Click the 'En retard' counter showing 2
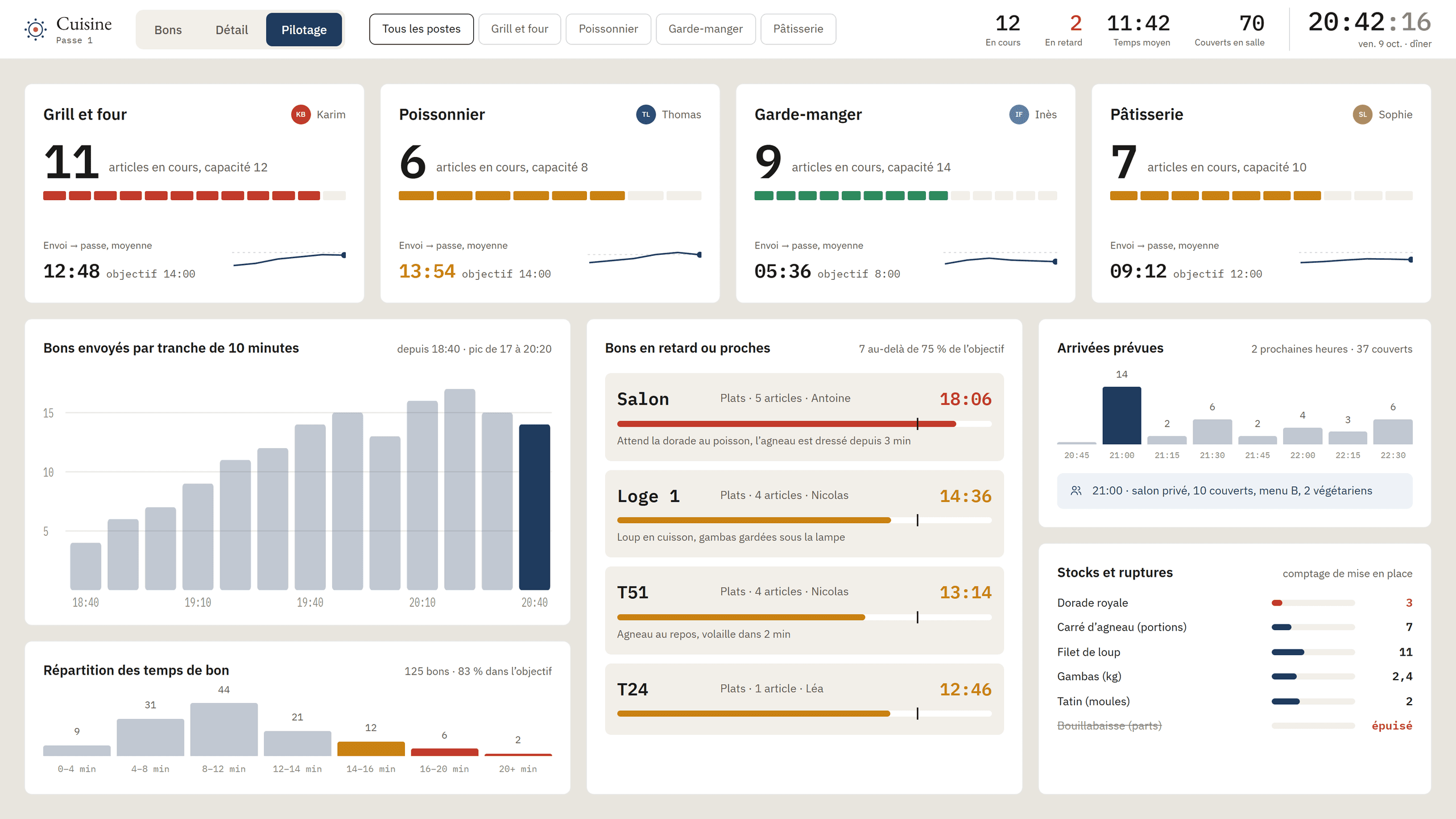Image resolution: width=1456 pixels, height=819 pixels. pos(1064,31)
